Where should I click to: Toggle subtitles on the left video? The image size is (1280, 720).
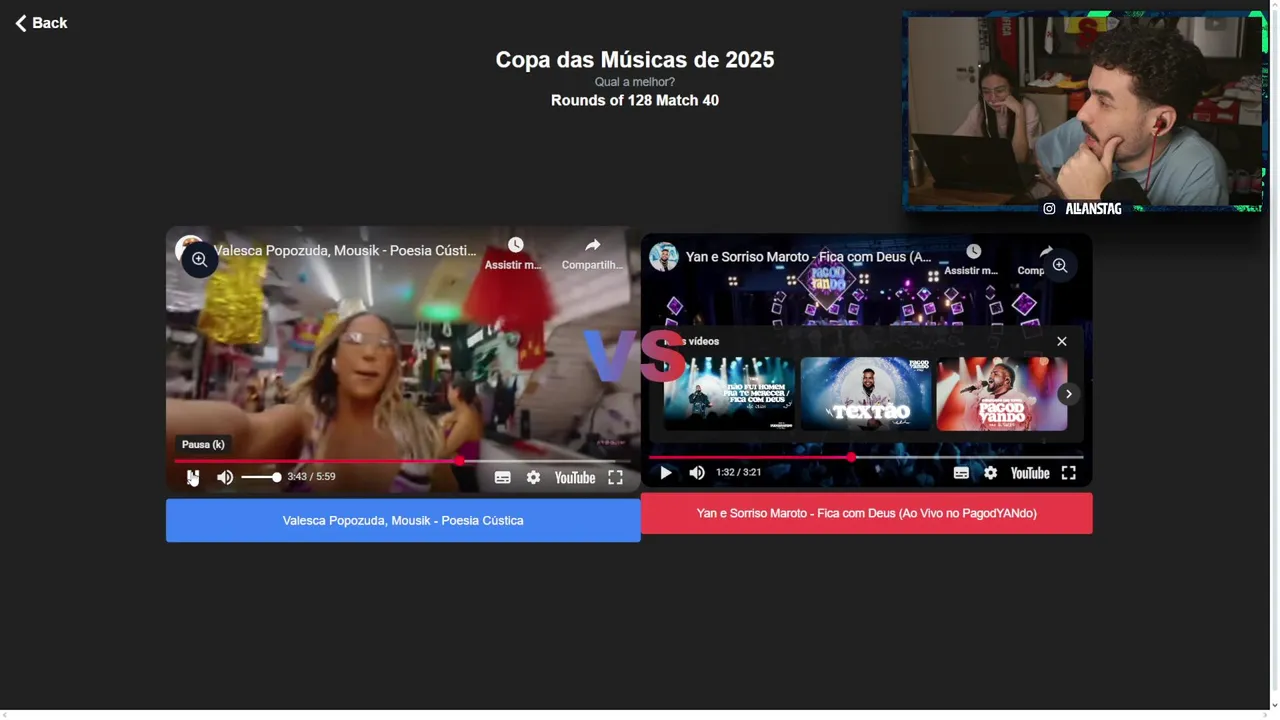tap(503, 477)
